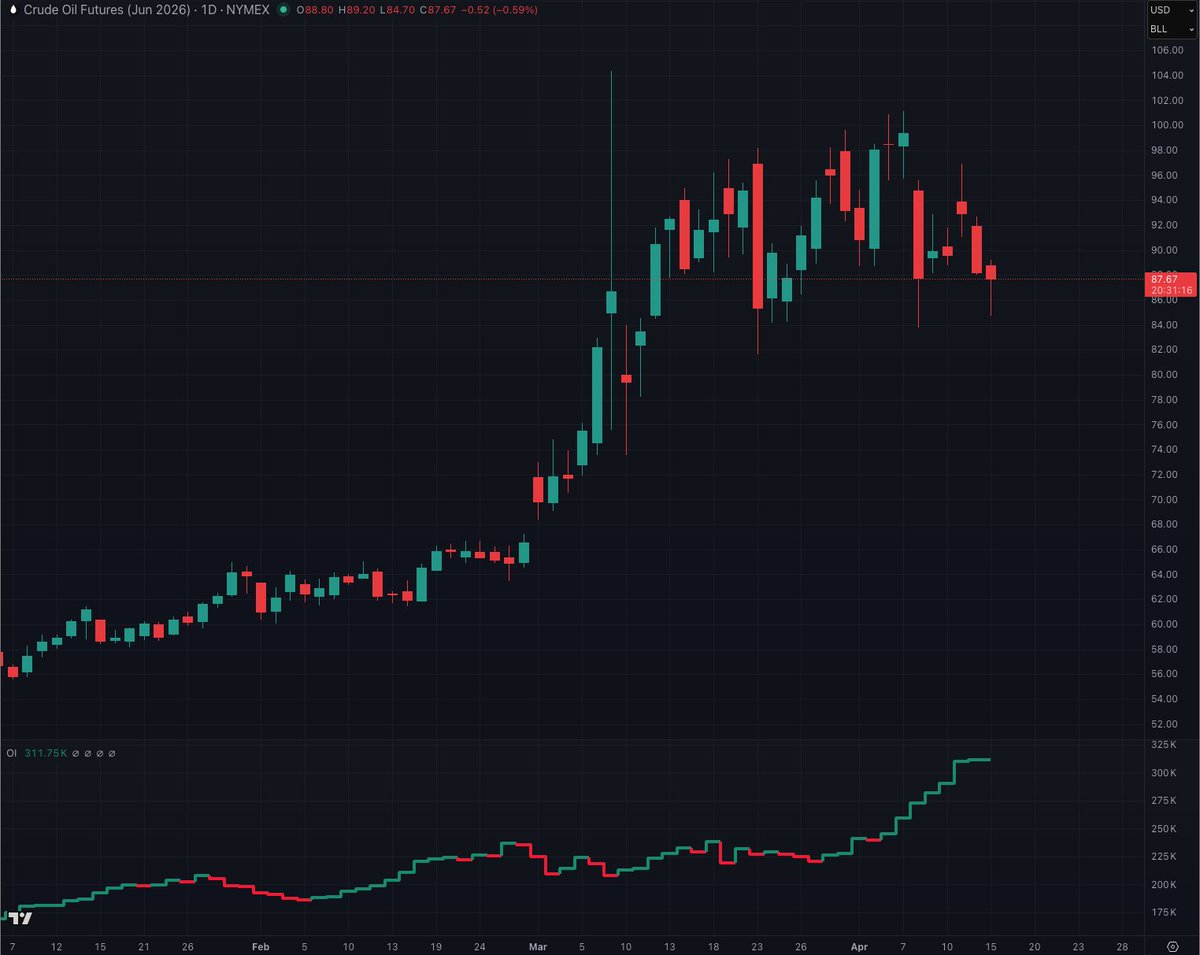Click the 80.00 price scale label
The image size is (1200, 955).
tap(1163, 375)
